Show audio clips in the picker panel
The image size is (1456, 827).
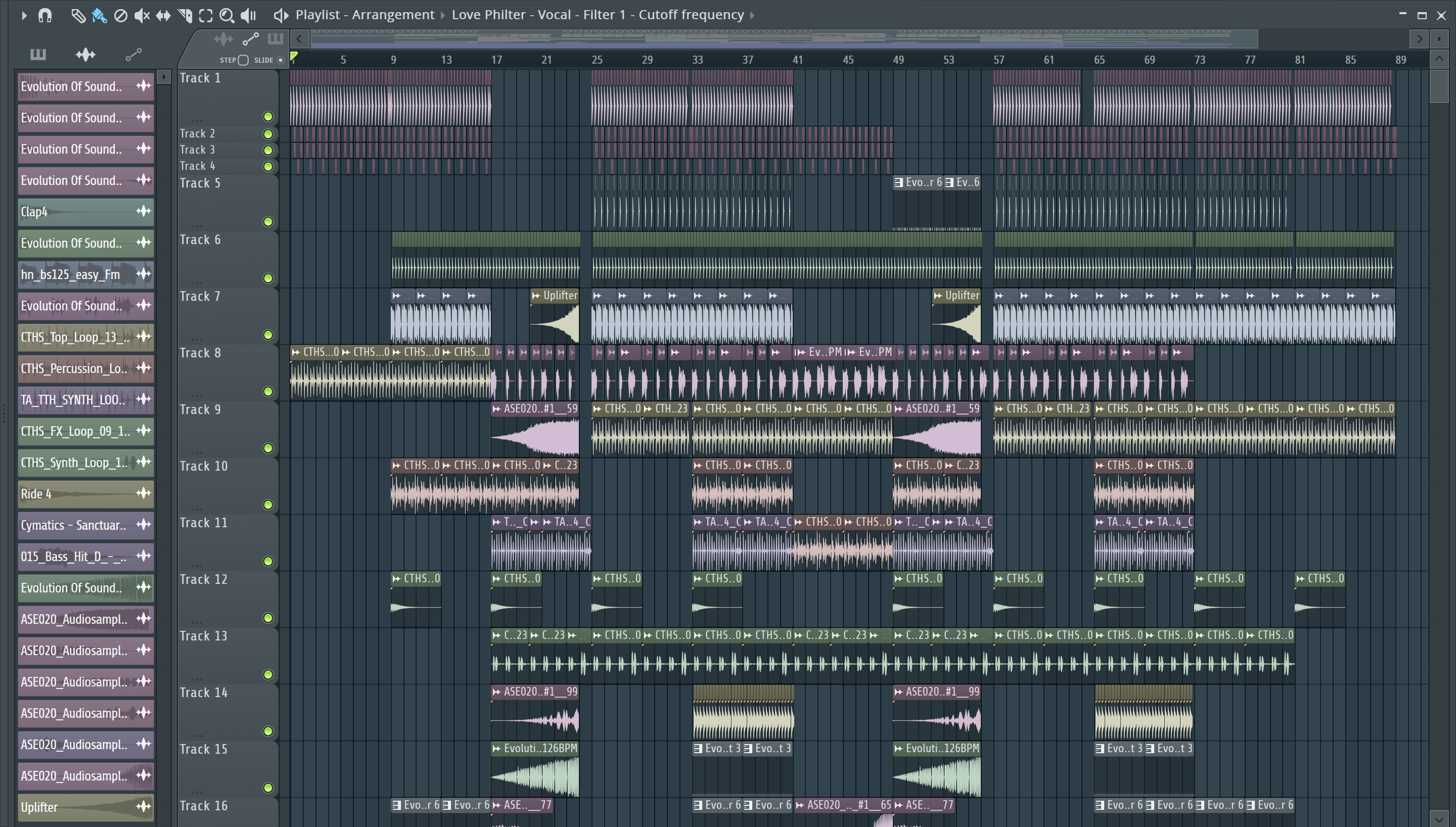(x=86, y=55)
